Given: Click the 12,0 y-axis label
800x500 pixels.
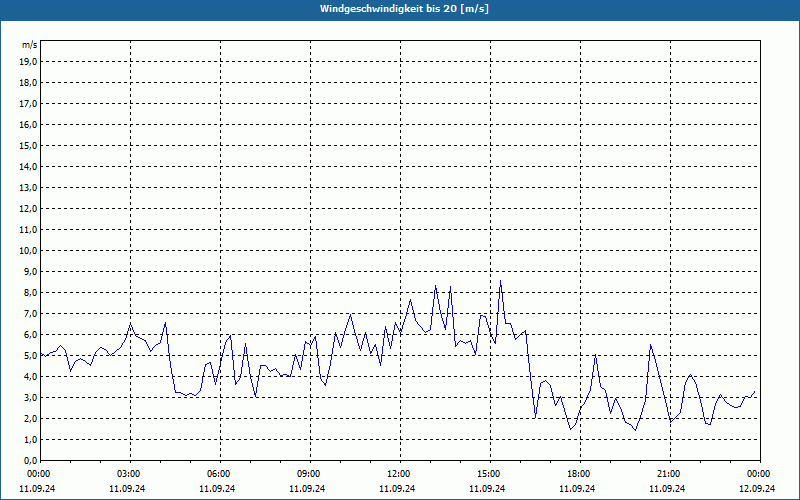Looking at the screenshot, I should coord(28,209).
